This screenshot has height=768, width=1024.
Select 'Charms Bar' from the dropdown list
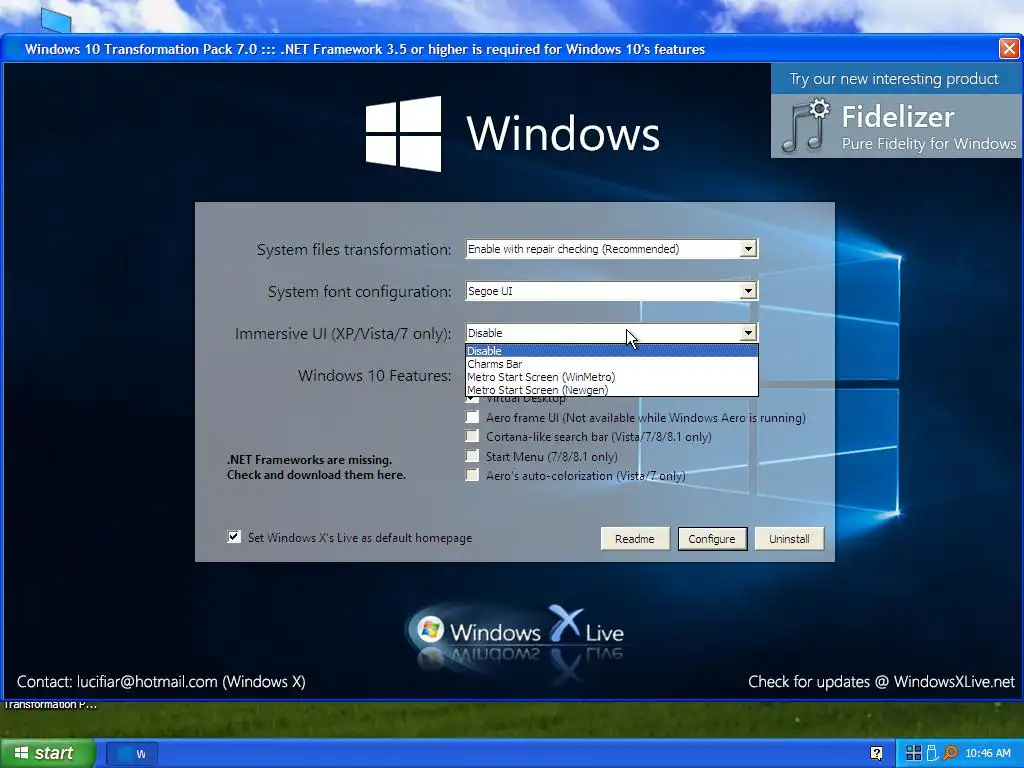pos(611,364)
